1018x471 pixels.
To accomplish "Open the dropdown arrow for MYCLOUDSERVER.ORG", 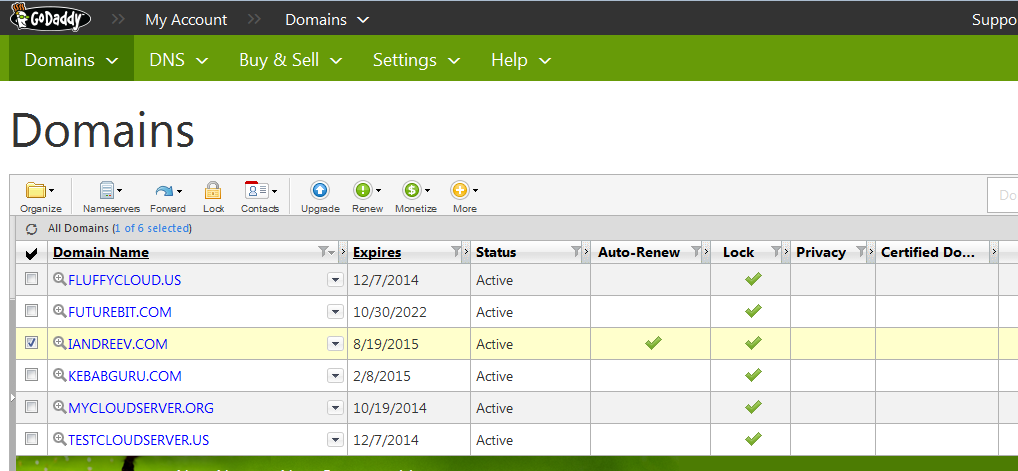I will click(335, 408).
